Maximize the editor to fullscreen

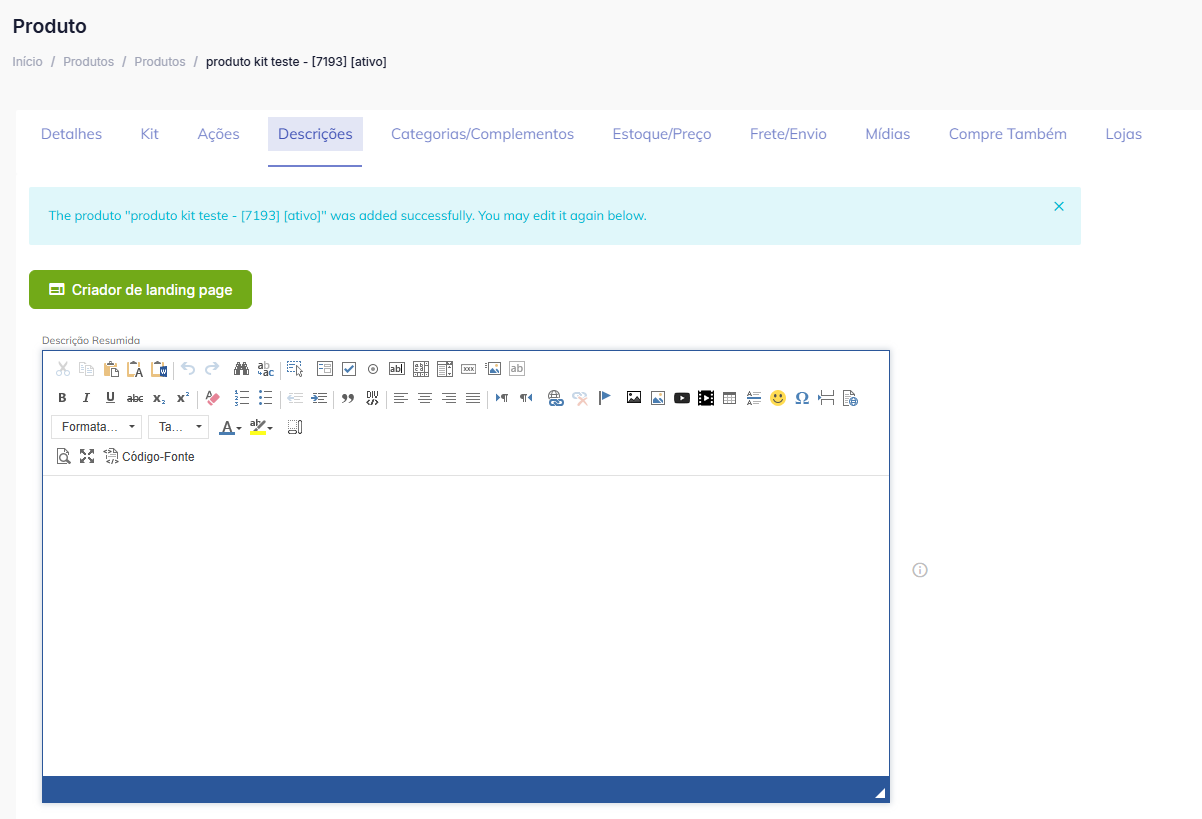(x=87, y=456)
